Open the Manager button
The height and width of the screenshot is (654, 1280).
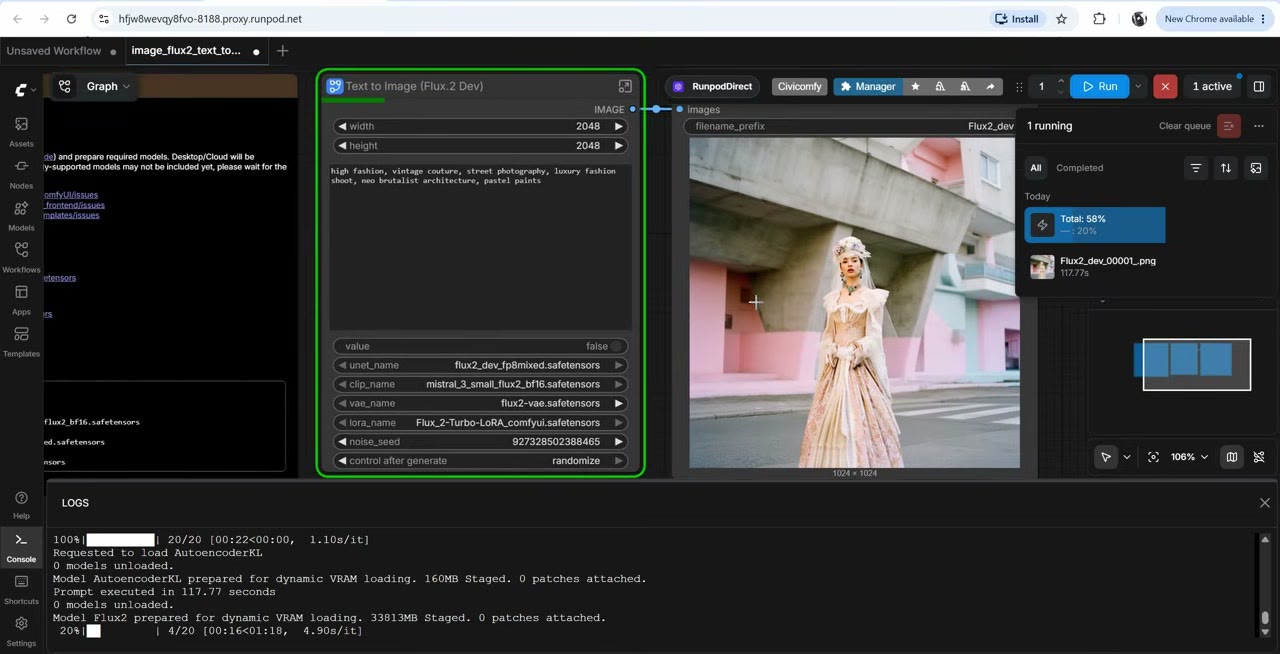[x=868, y=86]
